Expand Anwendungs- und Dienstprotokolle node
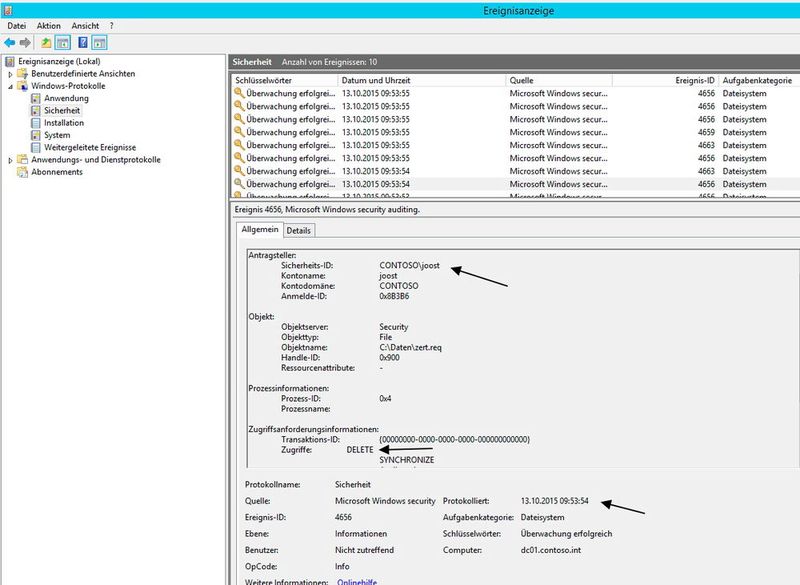Image resolution: width=800 pixels, height=585 pixels. tap(10, 159)
